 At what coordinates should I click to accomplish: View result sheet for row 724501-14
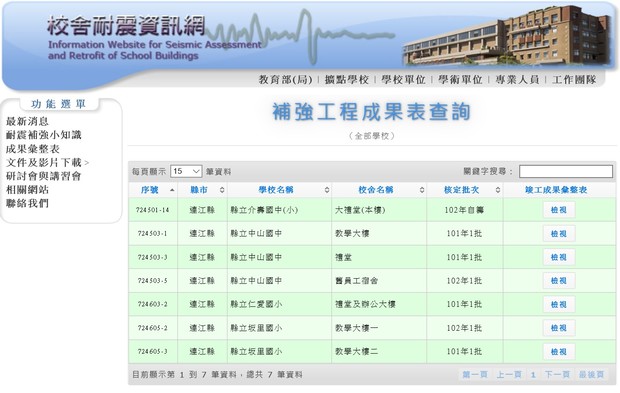559,210
